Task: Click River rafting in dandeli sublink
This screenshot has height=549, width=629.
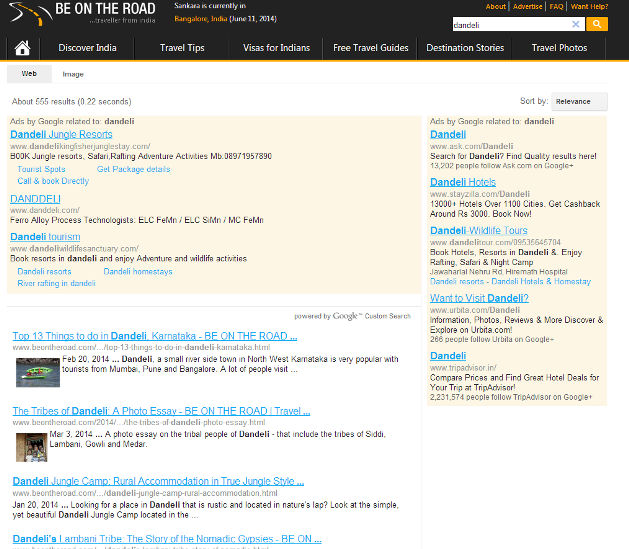Action: click(x=56, y=283)
